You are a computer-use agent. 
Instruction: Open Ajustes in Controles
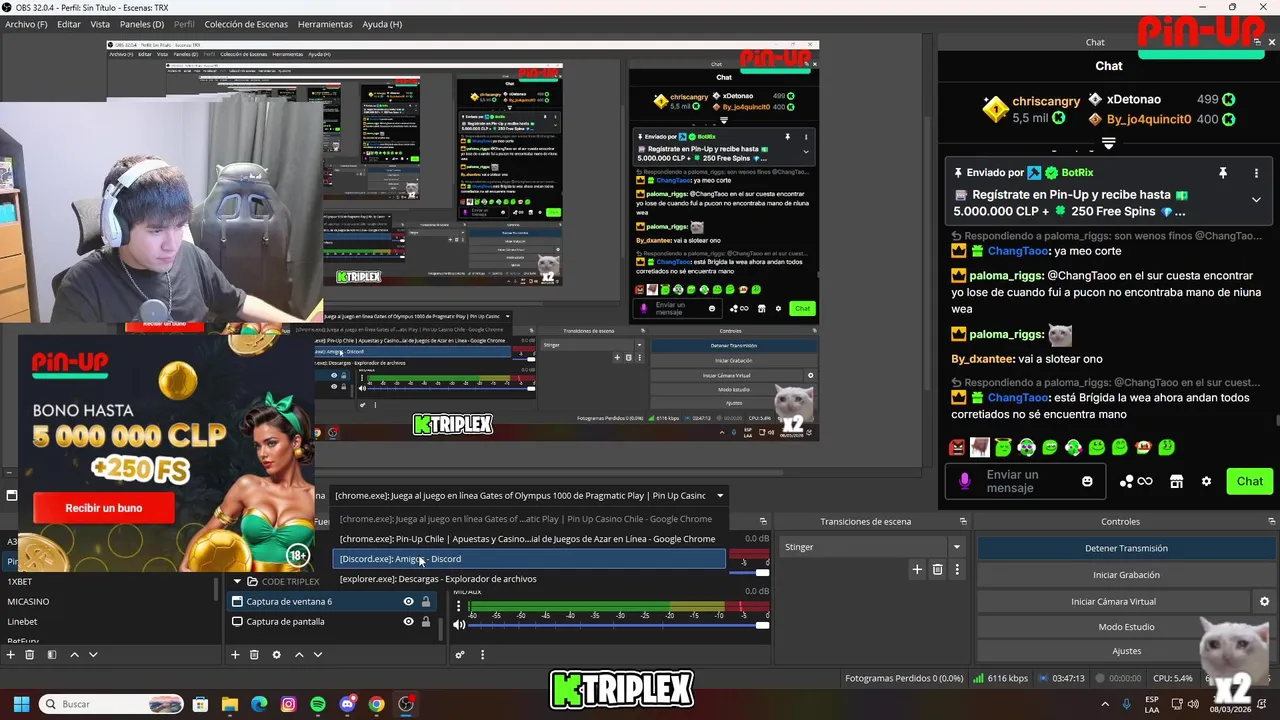click(x=1126, y=651)
